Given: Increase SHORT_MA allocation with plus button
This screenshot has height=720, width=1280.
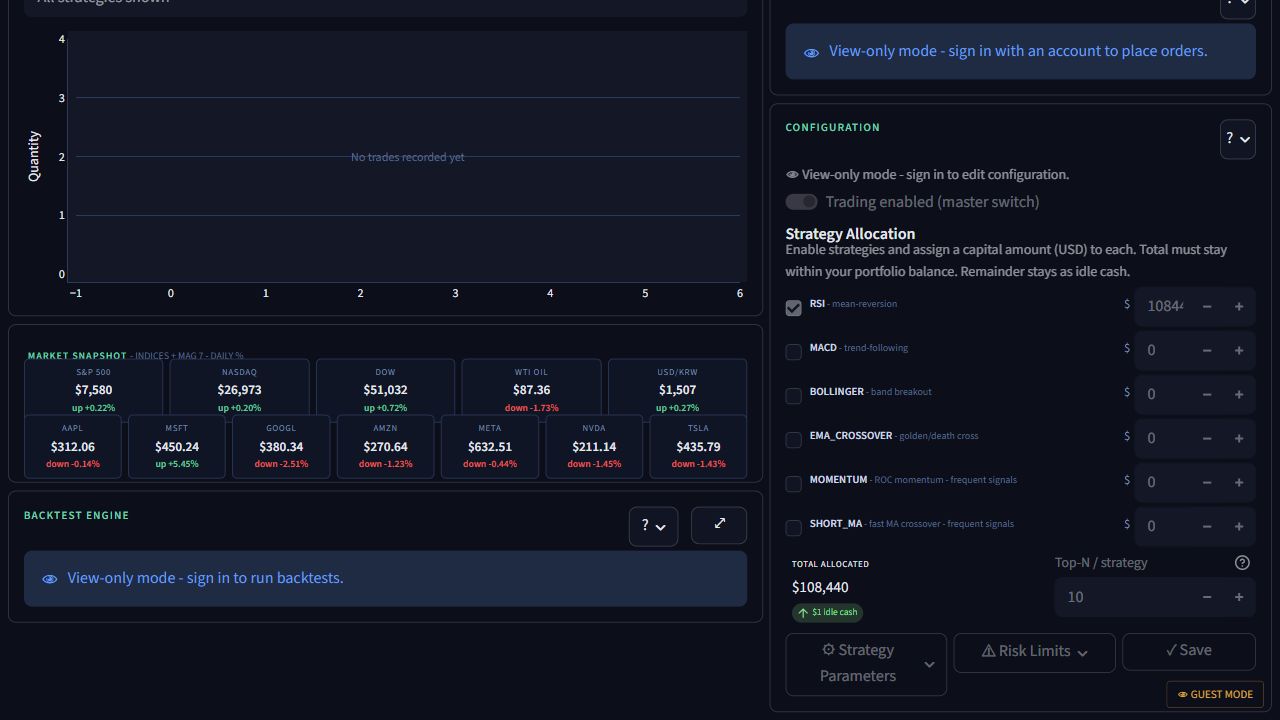Looking at the screenshot, I should [1239, 526].
